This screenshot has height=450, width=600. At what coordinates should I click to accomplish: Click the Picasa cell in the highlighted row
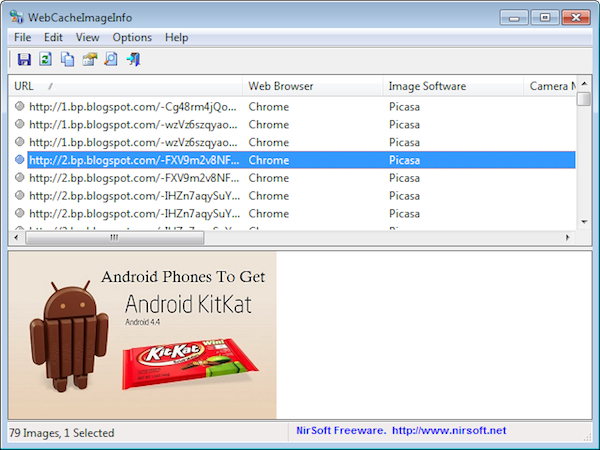pyautogui.click(x=404, y=160)
